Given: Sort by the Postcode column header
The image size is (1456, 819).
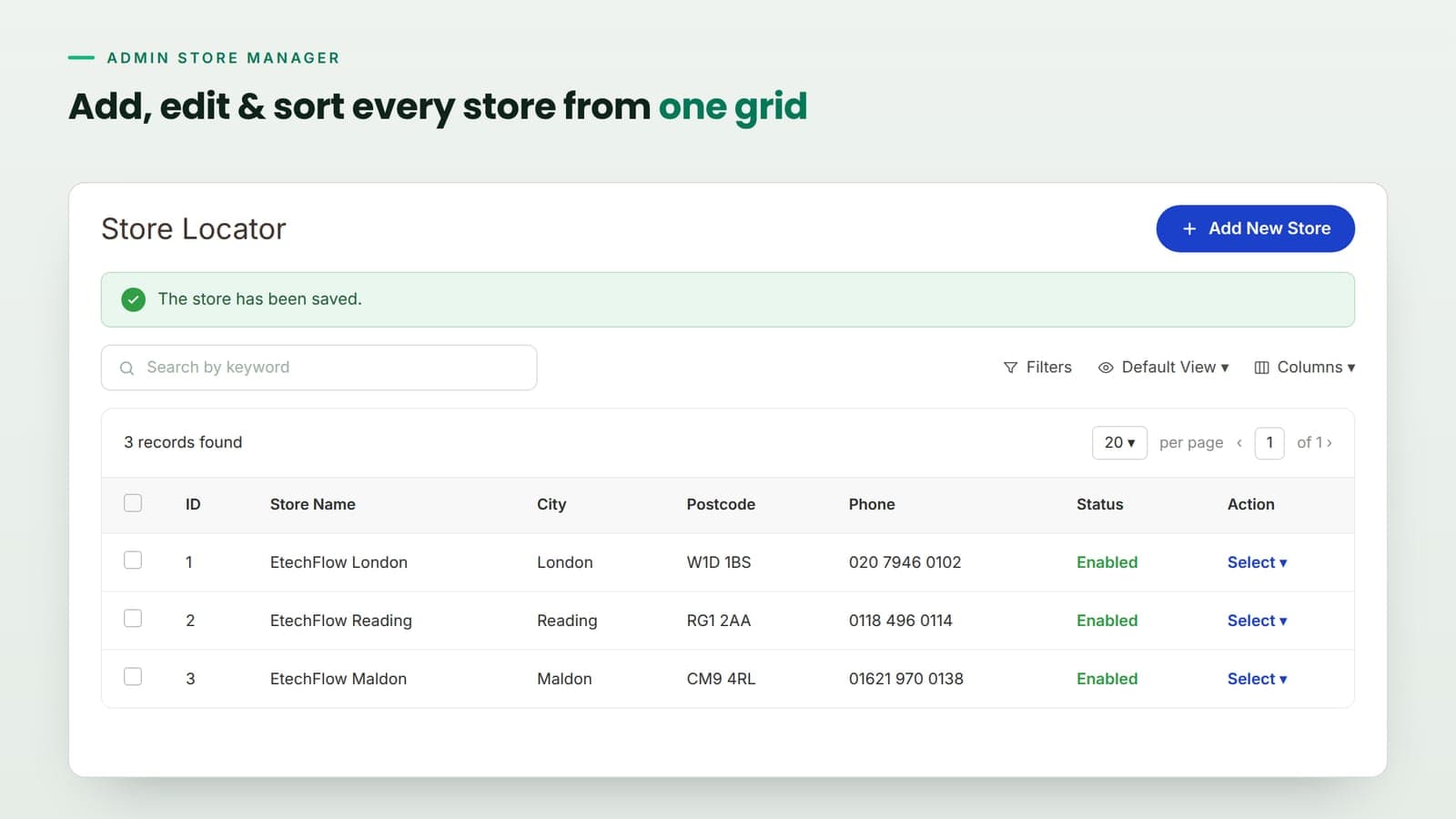Looking at the screenshot, I should [721, 504].
